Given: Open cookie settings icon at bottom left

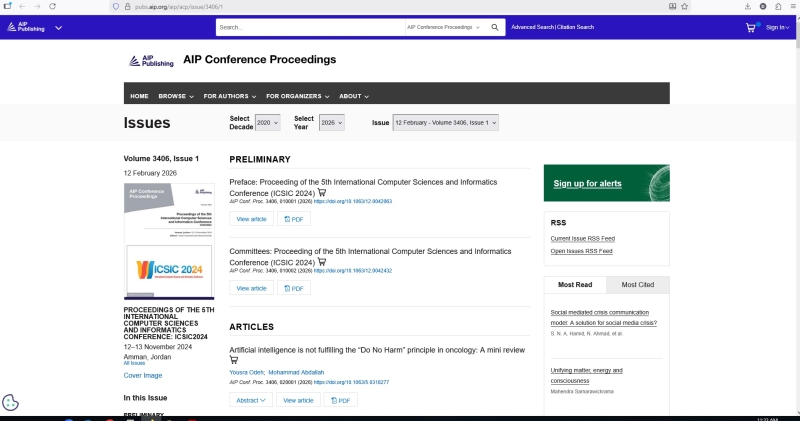Looking at the screenshot, I should 11,402.
